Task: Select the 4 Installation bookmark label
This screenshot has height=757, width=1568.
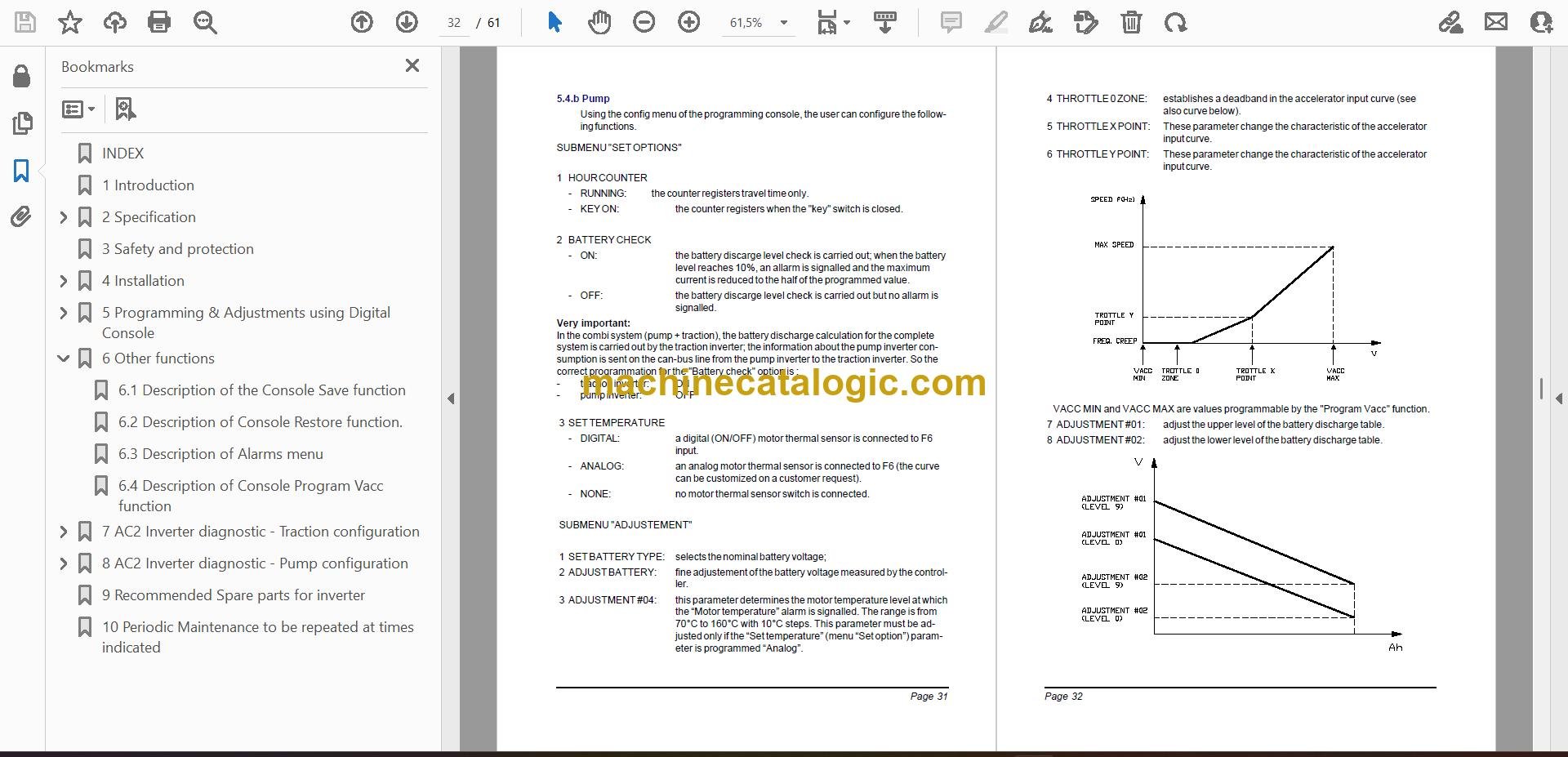Action: [143, 281]
